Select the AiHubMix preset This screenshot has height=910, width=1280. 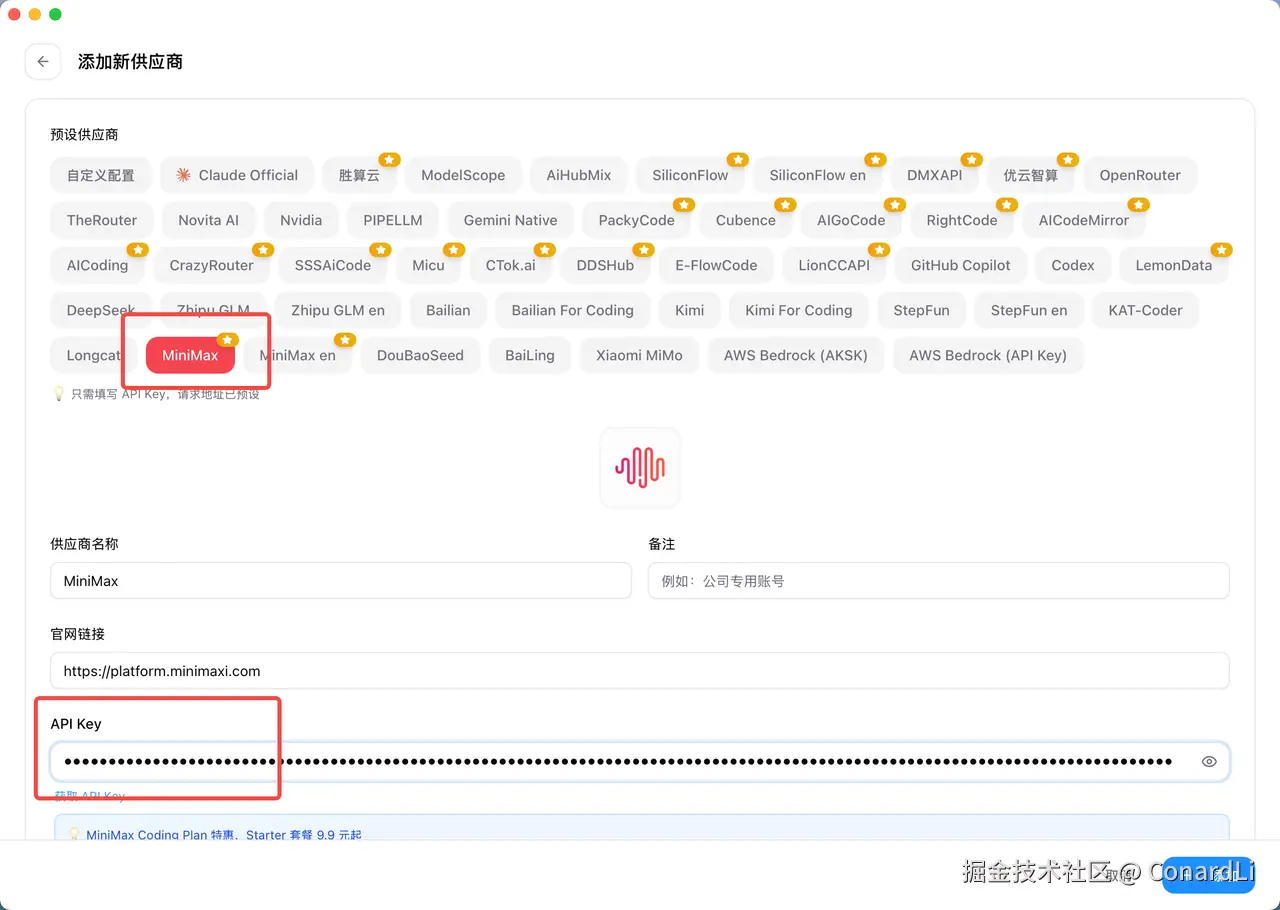click(x=579, y=175)
